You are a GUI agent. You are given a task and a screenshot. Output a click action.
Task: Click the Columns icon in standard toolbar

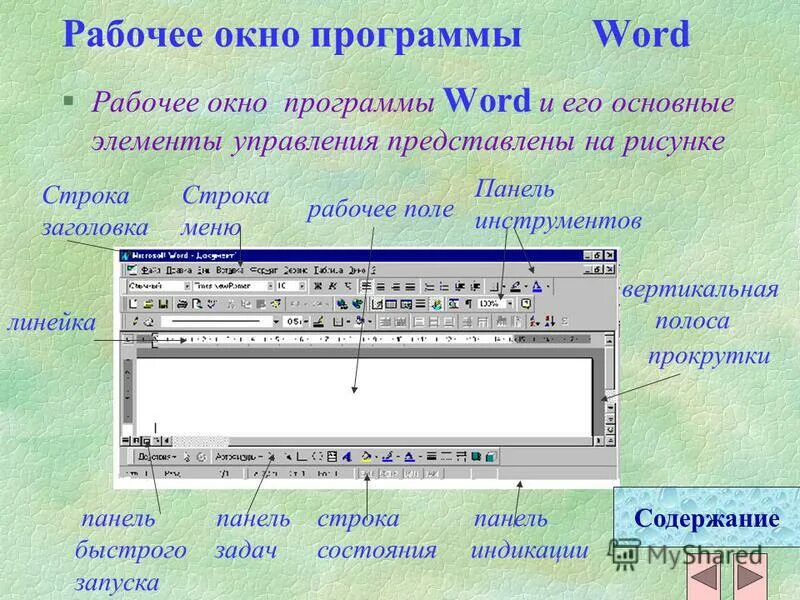point(420,304)
